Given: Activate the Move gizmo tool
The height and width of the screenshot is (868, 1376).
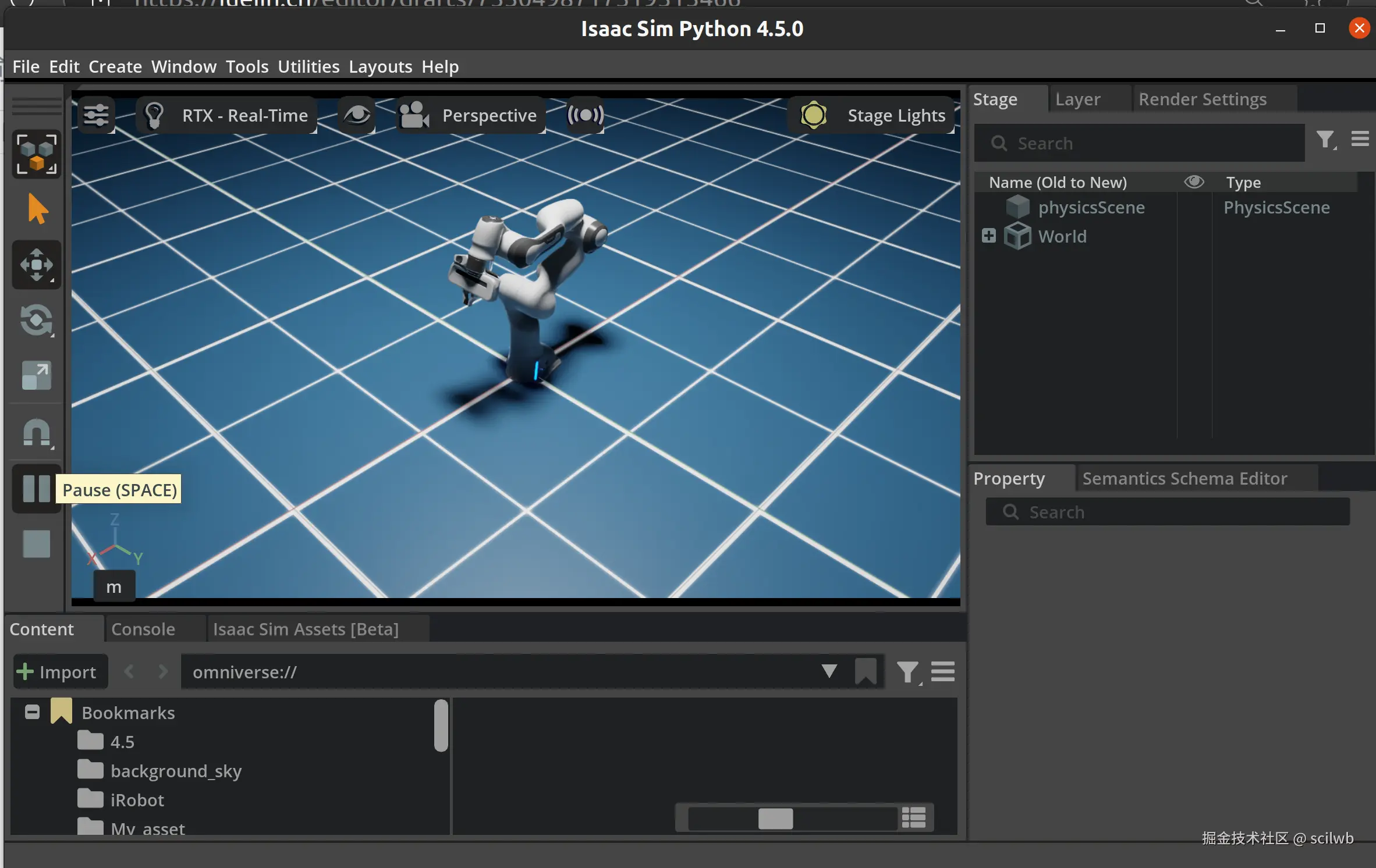Looking at the screenshot, I should coord(37,265).
